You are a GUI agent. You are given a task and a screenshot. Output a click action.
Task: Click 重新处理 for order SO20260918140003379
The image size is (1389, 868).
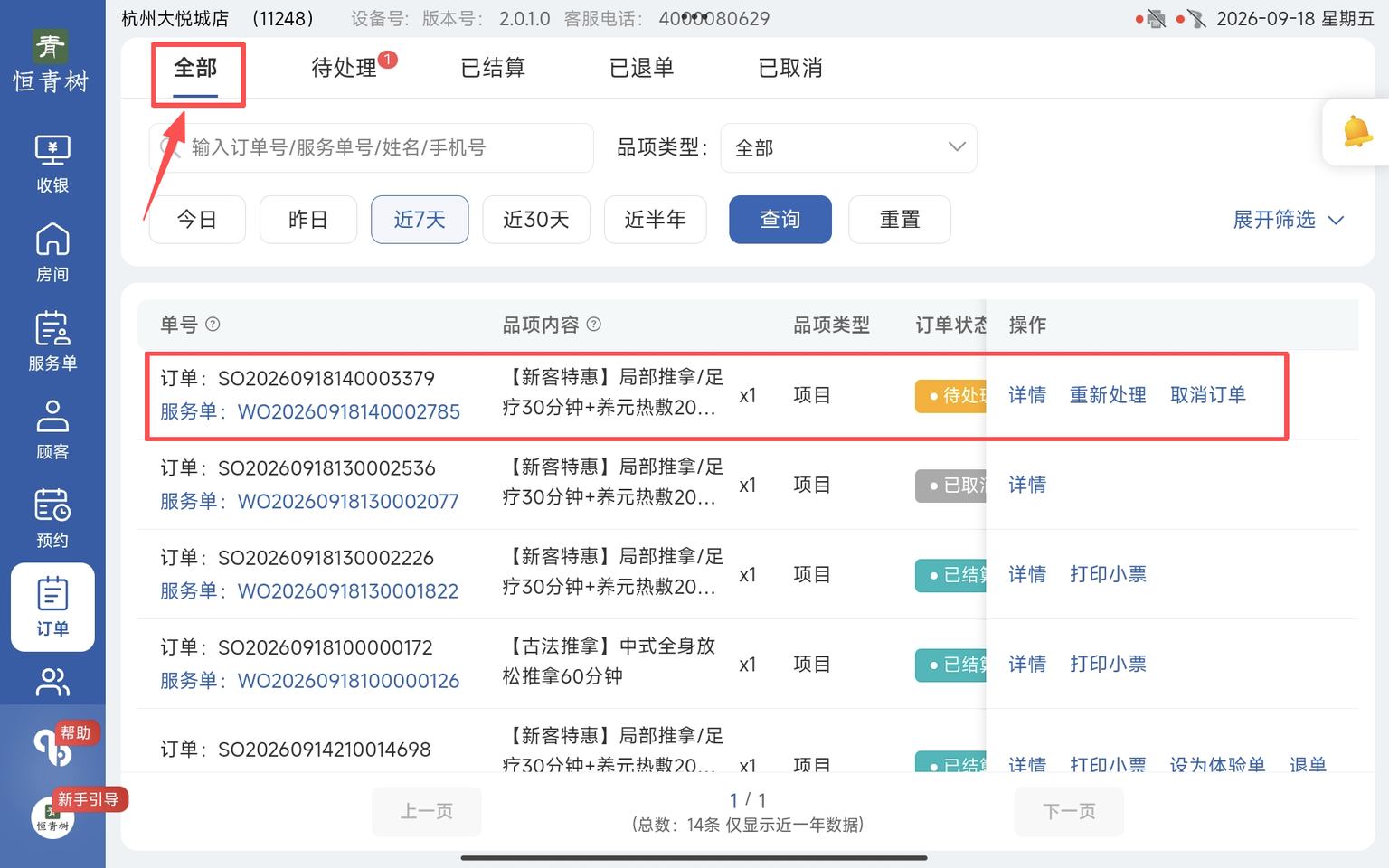pyautogui.click(x=1108, y=395)
